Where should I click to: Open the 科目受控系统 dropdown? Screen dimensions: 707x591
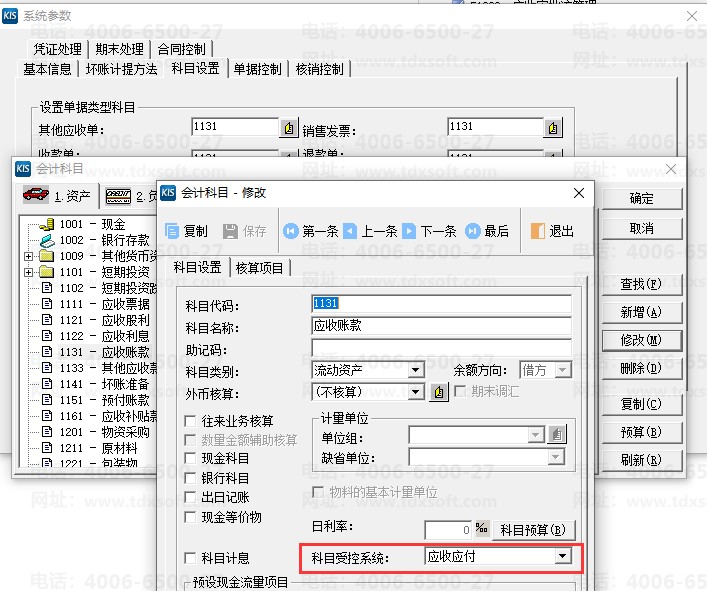563,556
